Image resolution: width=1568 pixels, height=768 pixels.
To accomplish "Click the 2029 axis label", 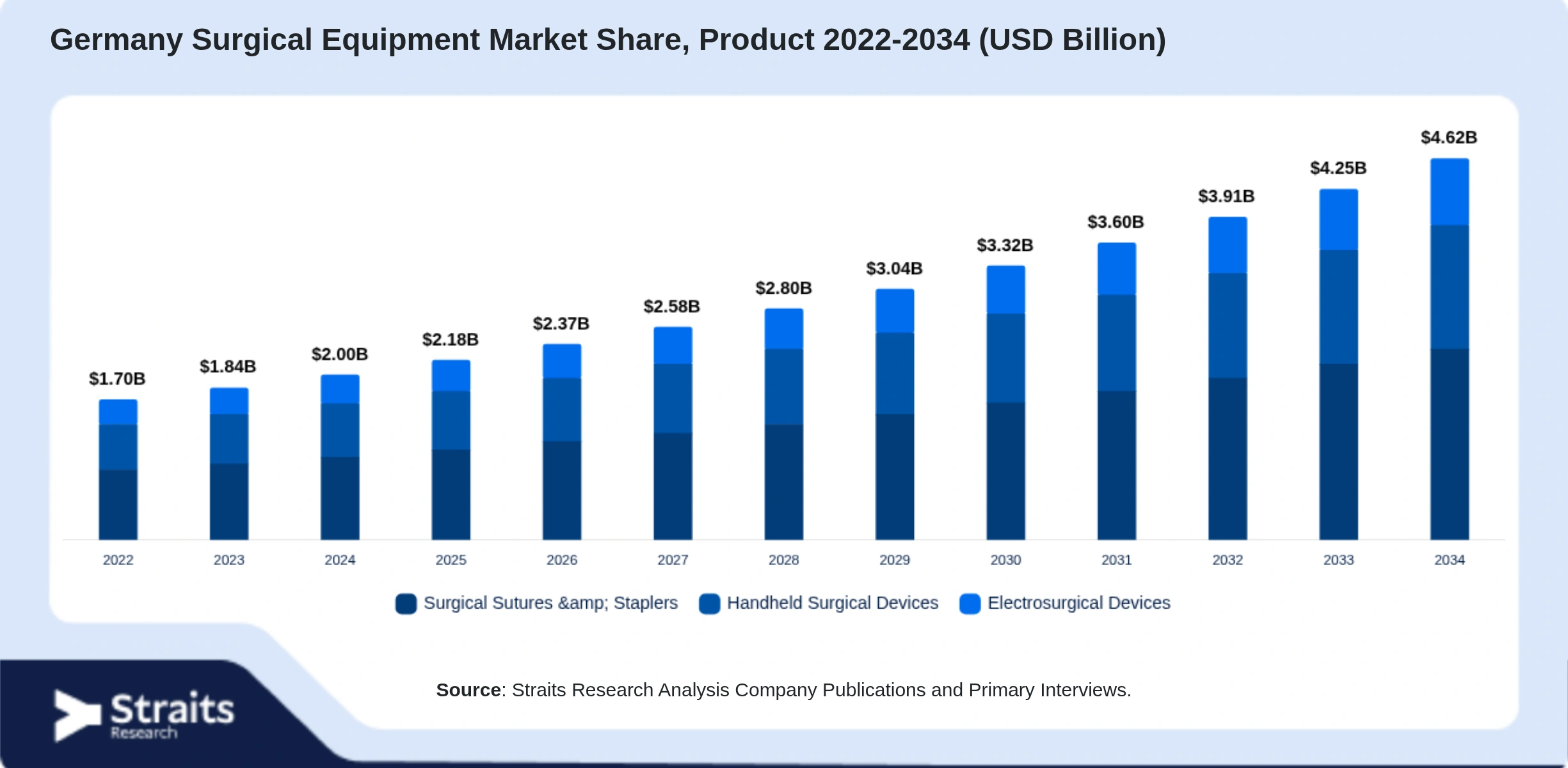I will (x=895, y=560).
